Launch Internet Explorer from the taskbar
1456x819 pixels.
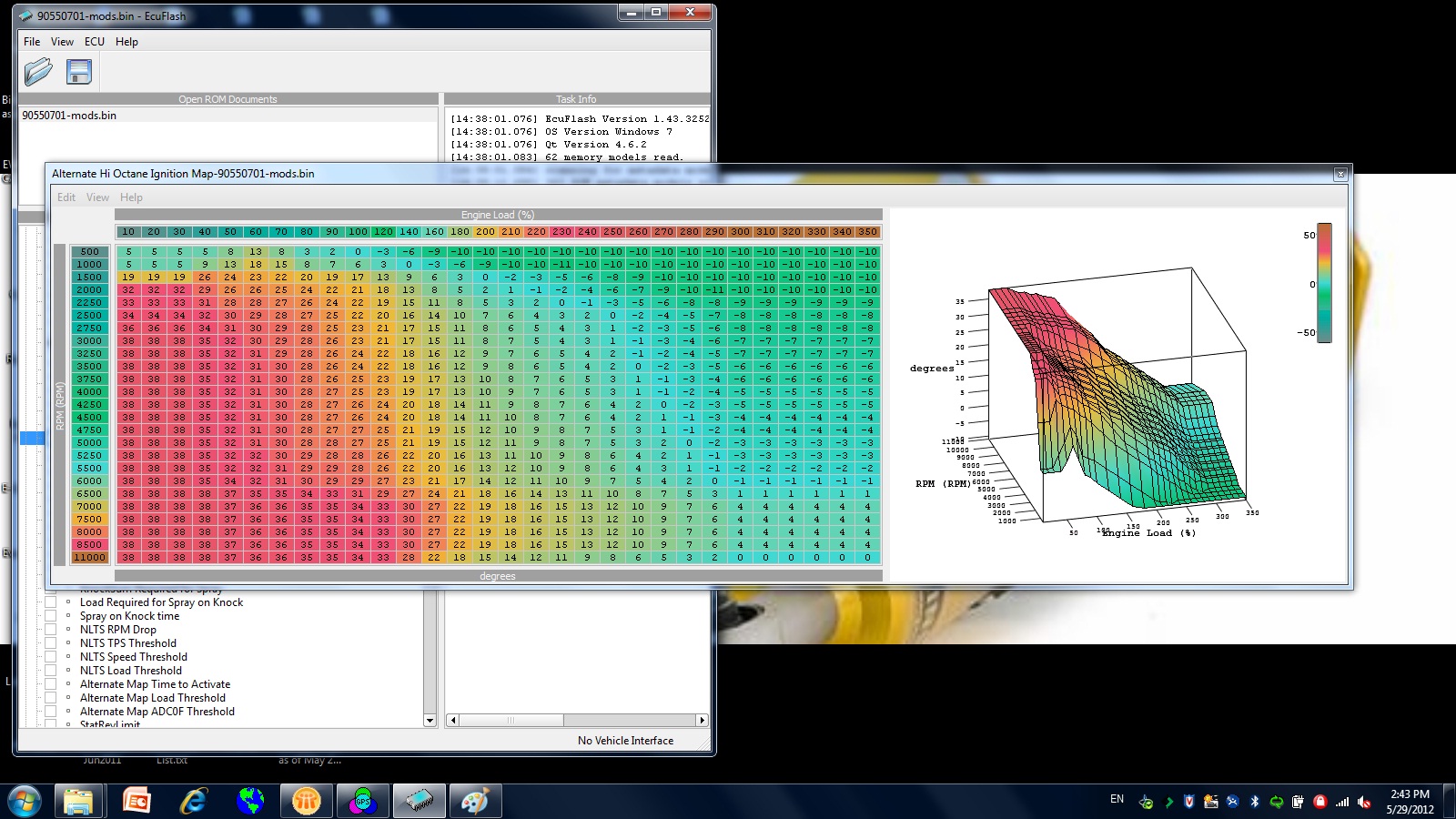click(193, 801)
